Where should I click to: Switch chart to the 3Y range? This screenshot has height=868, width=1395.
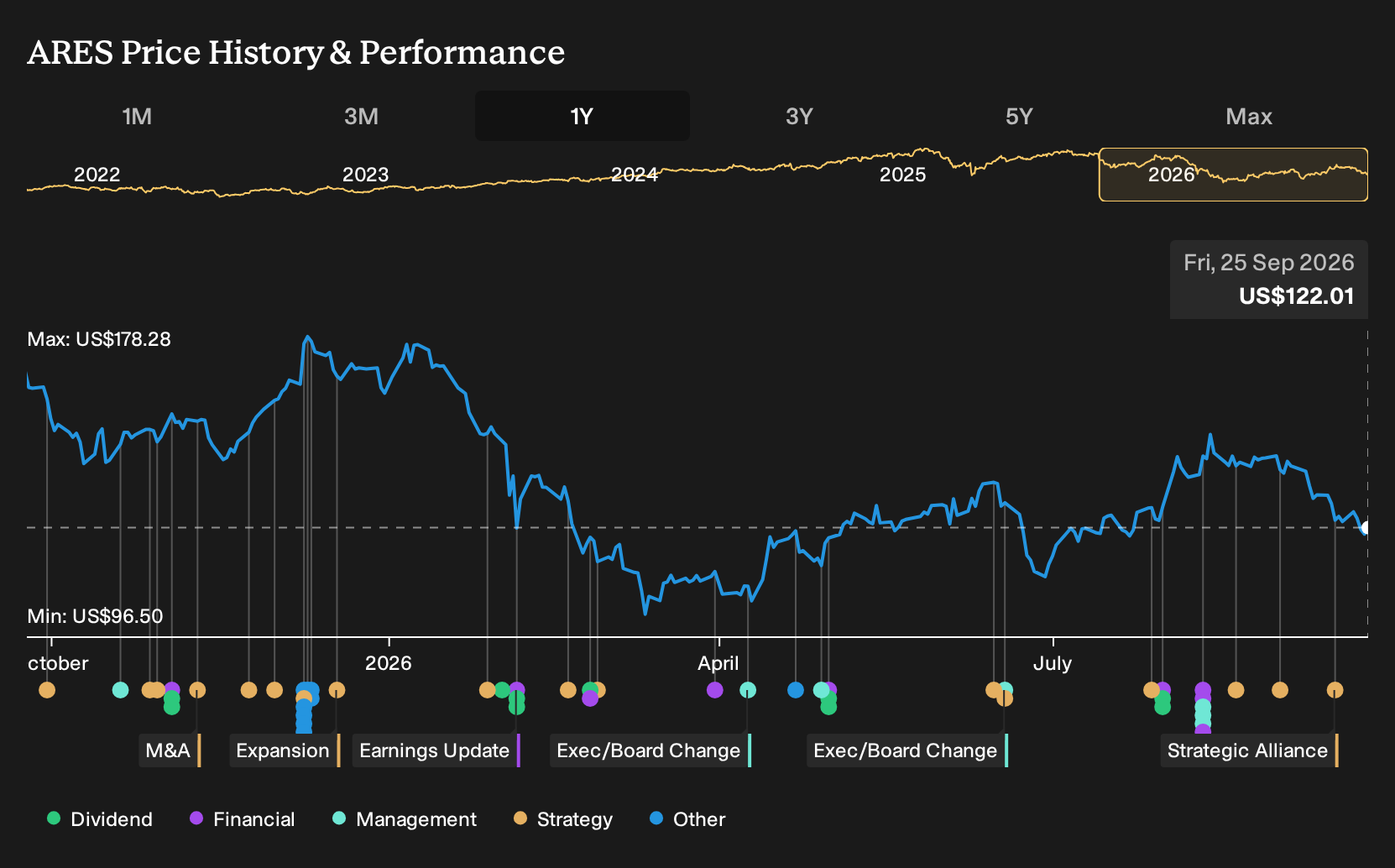[x=799, y=116]
